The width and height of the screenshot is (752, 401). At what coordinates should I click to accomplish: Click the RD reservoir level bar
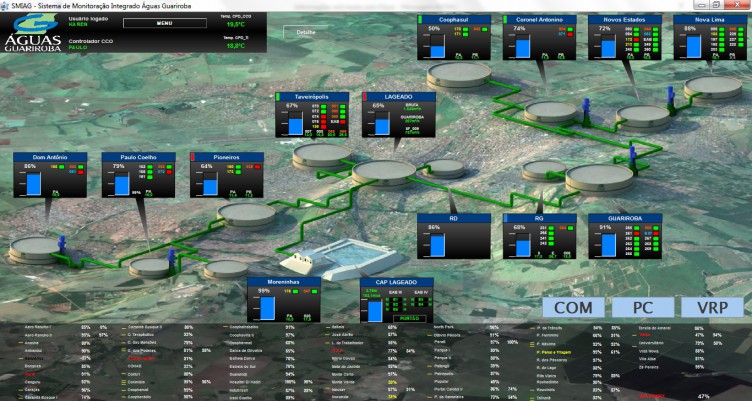(x=437, y=245)
